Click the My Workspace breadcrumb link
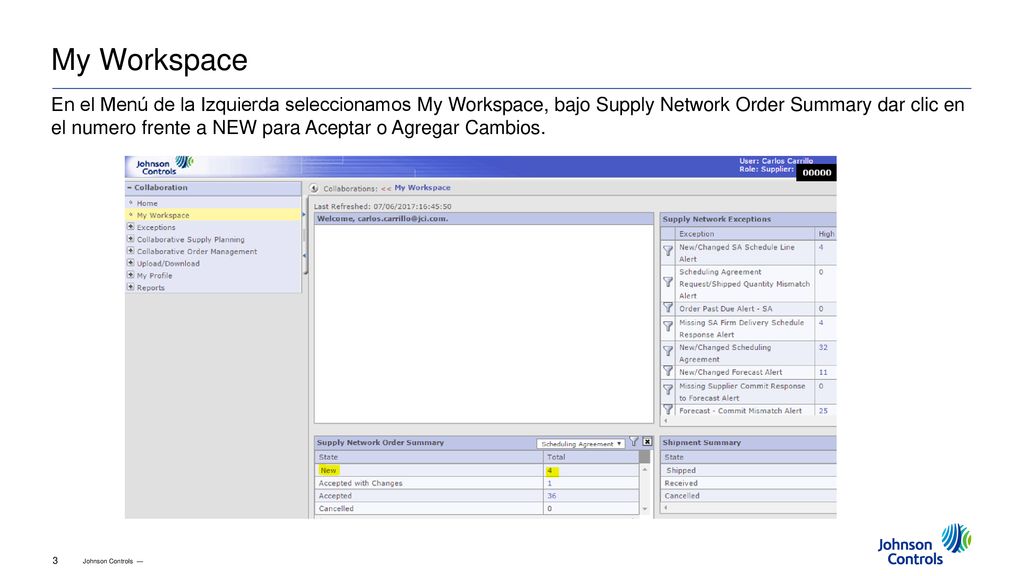This screenshot has width=1024, height=576. 422,187
